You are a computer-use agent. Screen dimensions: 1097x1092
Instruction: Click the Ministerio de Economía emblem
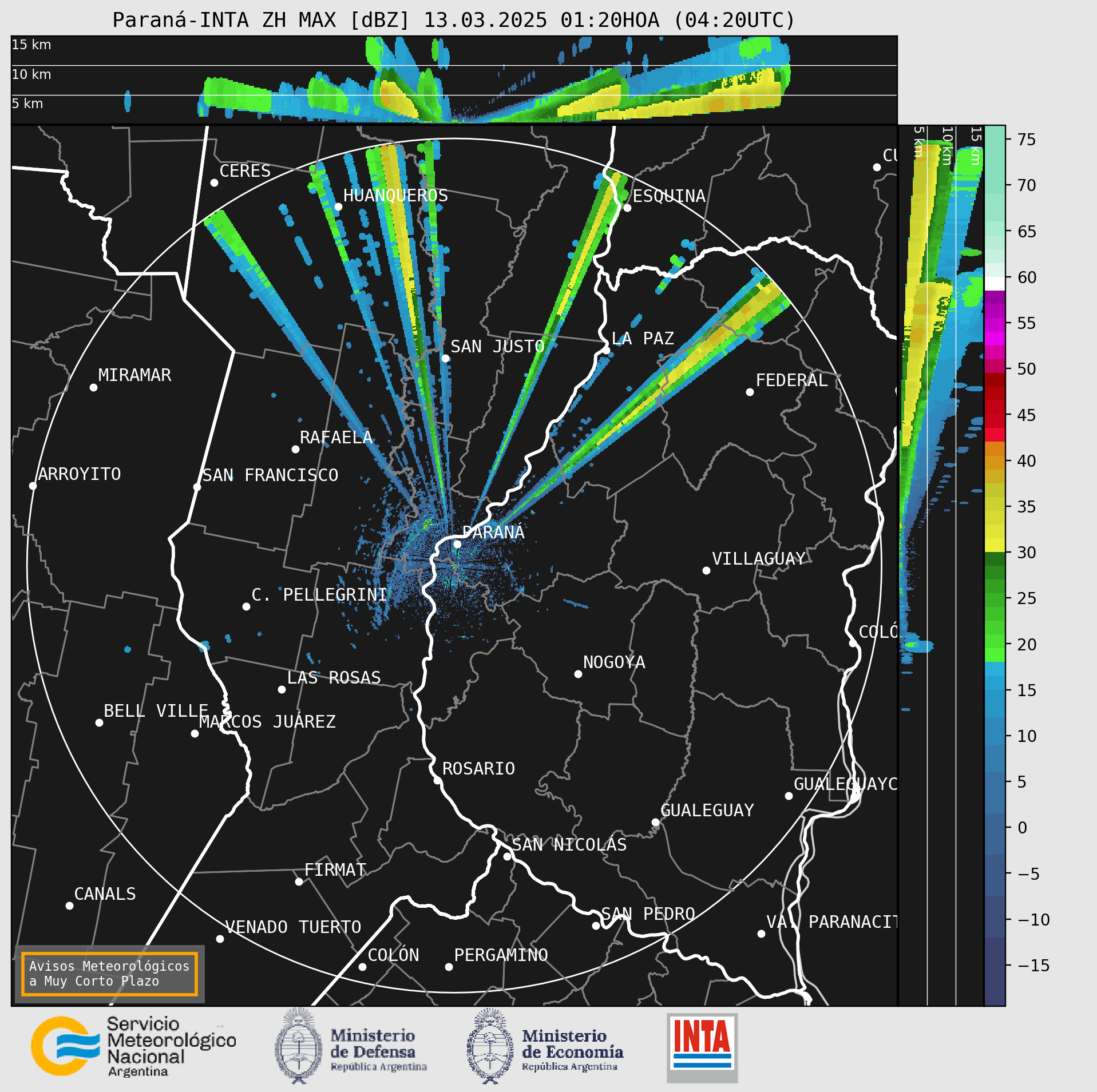[490, 1046]
